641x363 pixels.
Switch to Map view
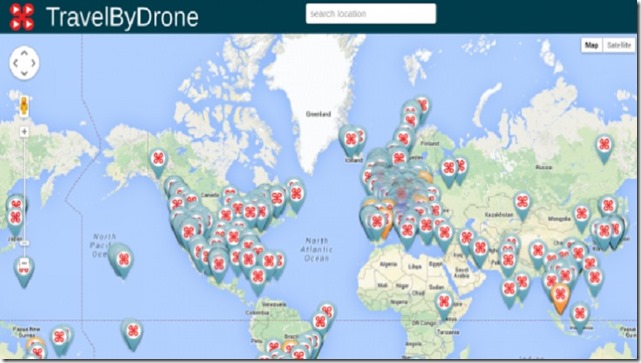pos(592,45)
